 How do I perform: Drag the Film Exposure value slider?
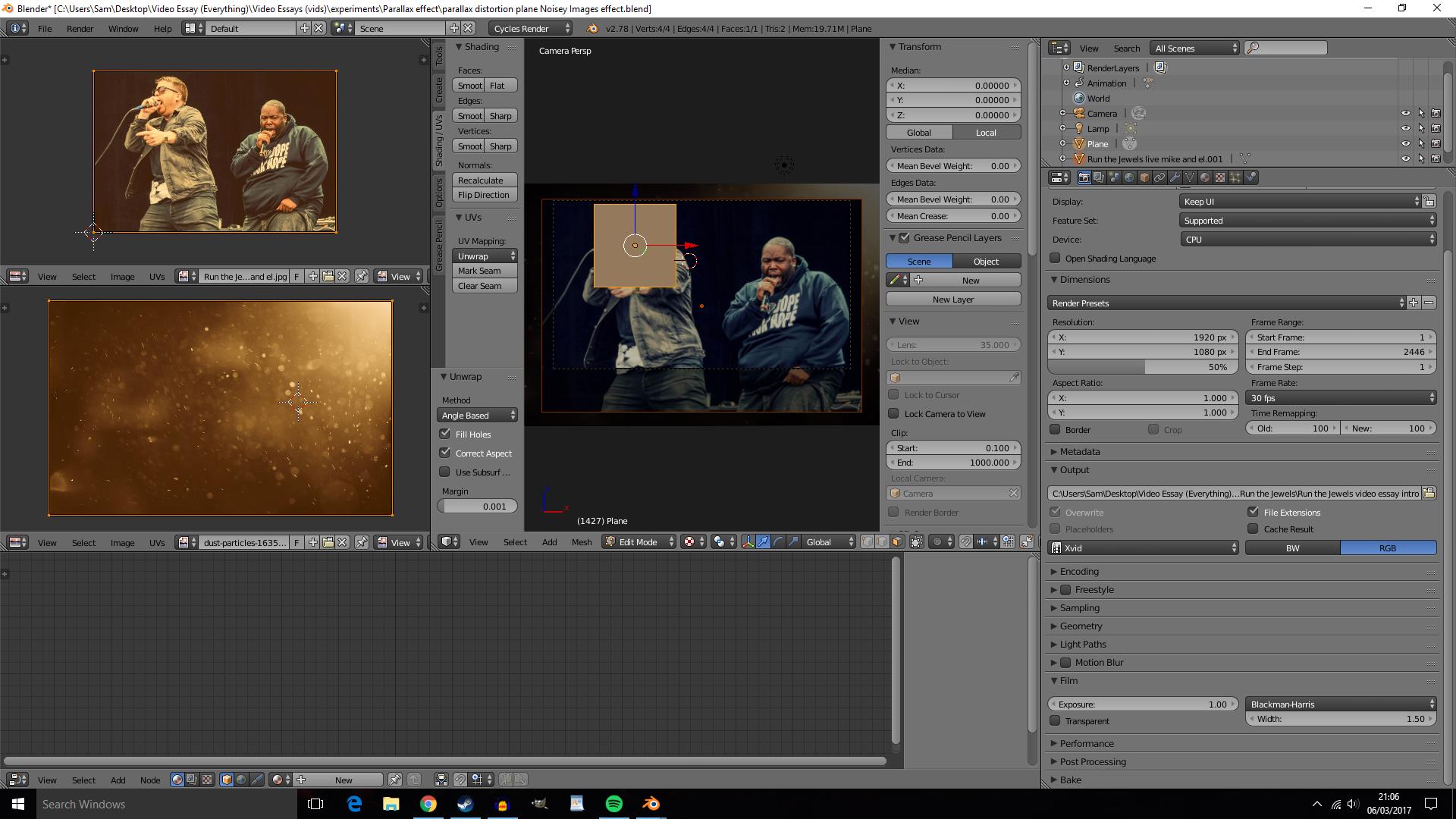point(1144,704)
